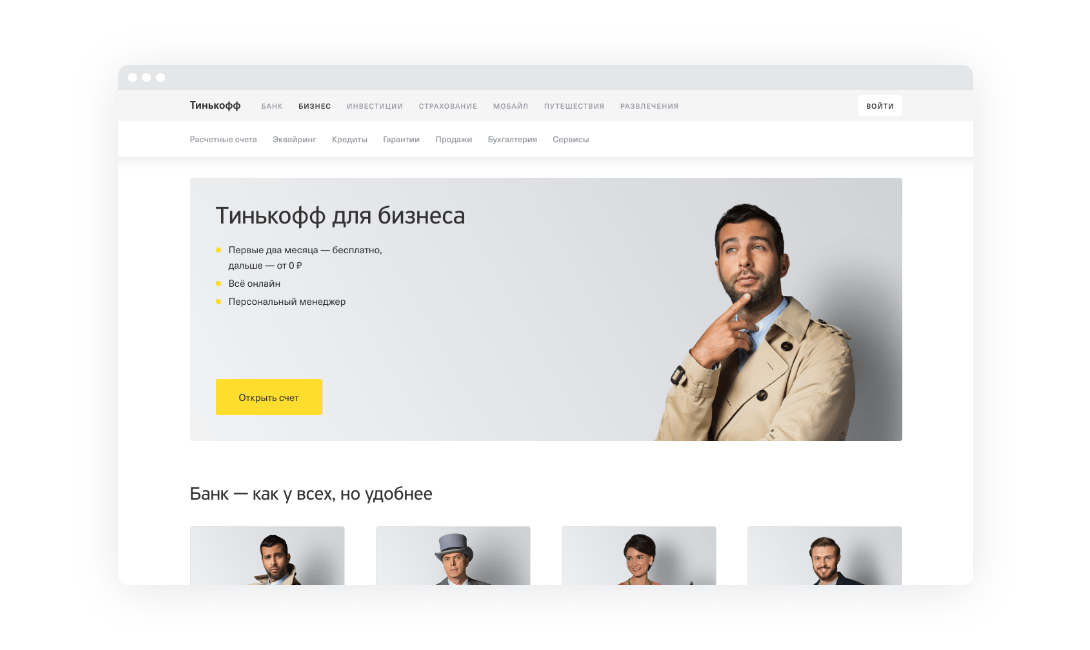Open ПУТЕШЕСТВИЯ in top navigation
The width and height of the screenshot is (1090, 650).
click(x=574, y=106)
